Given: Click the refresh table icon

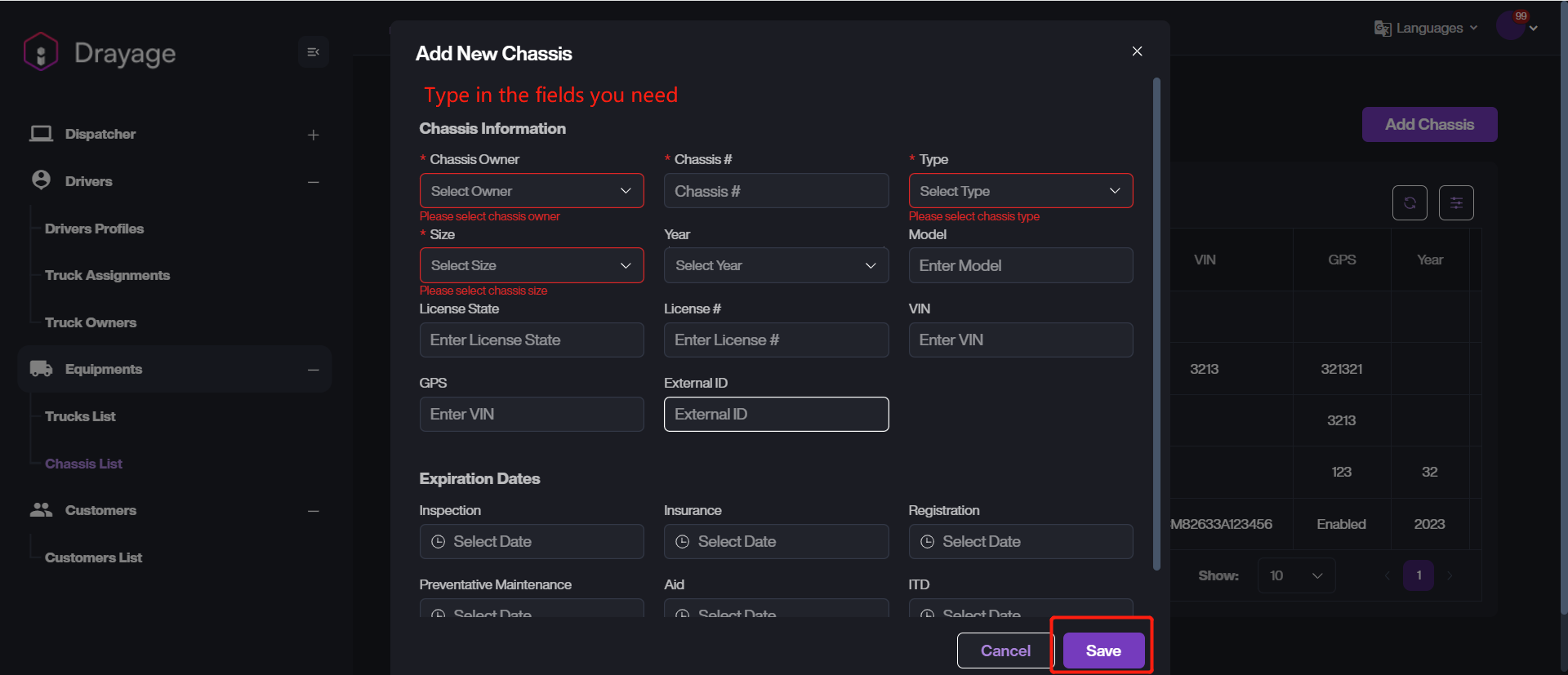Looking at the screenshot, I should pyautogui.click(x=1409, y=203).
